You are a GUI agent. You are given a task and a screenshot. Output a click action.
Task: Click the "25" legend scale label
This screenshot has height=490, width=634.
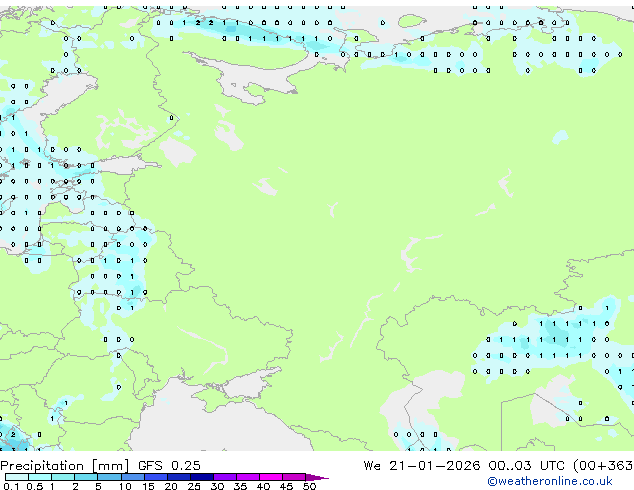tap(194, 486)
